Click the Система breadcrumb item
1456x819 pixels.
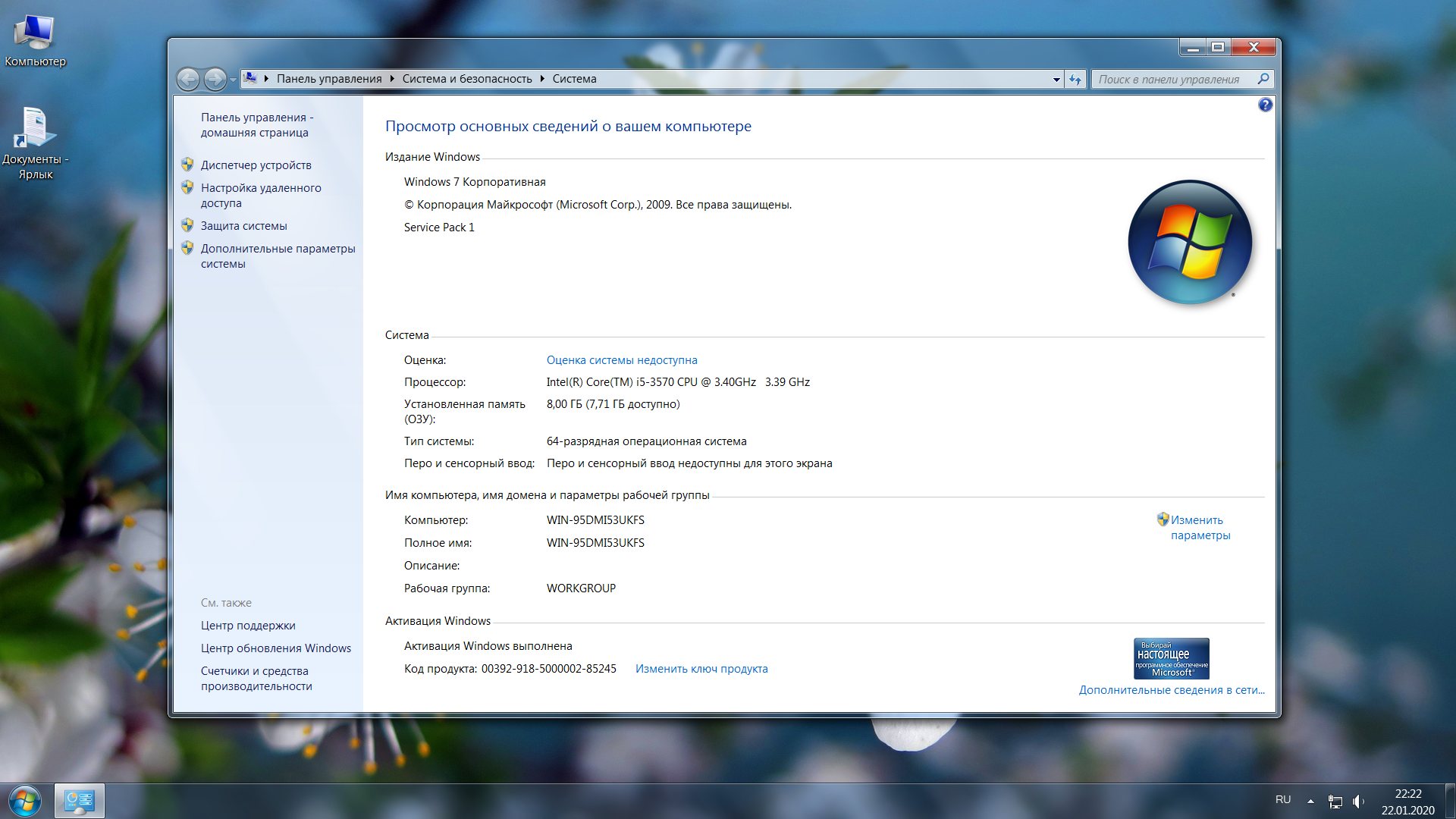tap(574, 79)
